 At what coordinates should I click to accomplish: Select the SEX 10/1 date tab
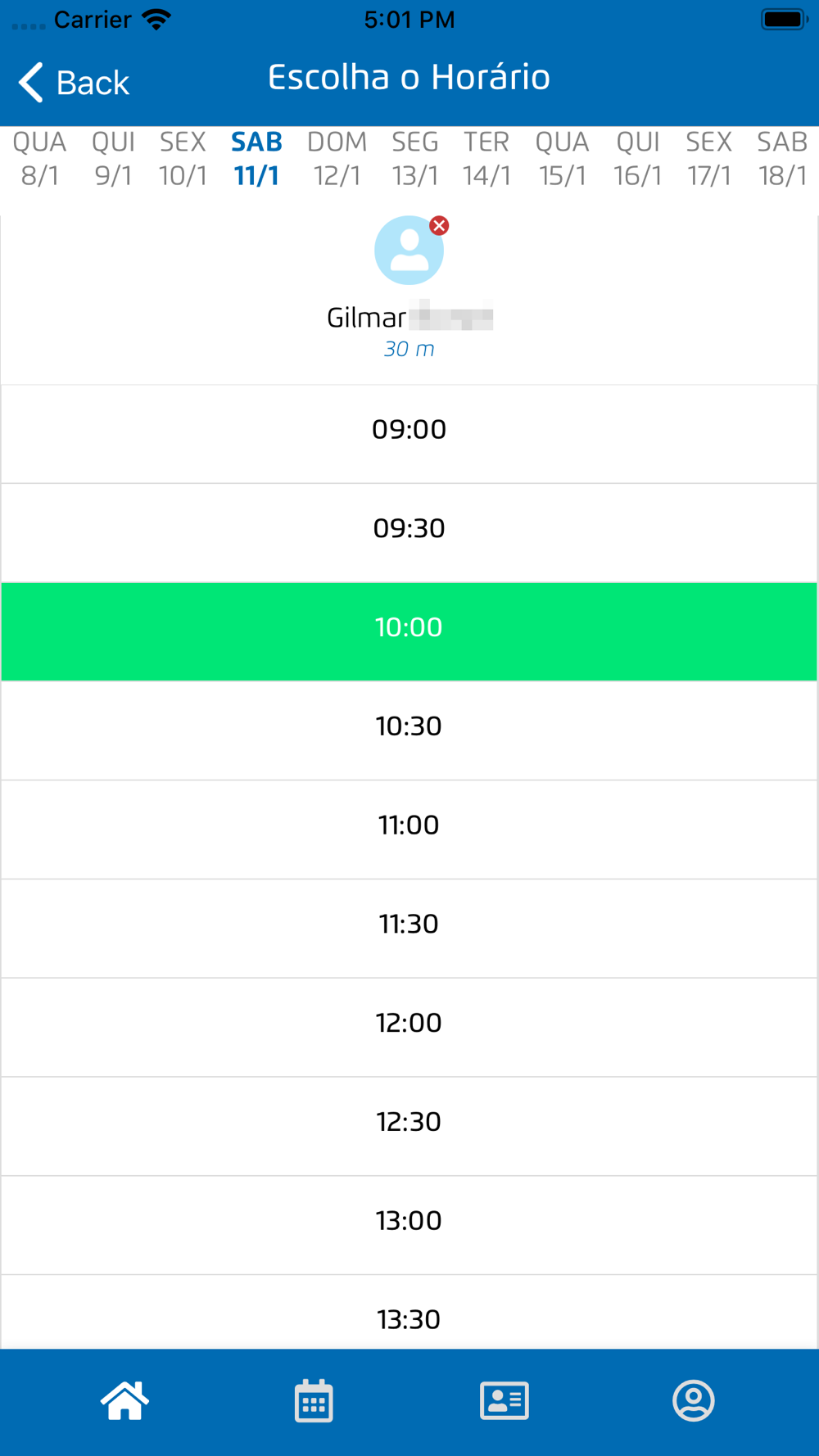(183, 159)
